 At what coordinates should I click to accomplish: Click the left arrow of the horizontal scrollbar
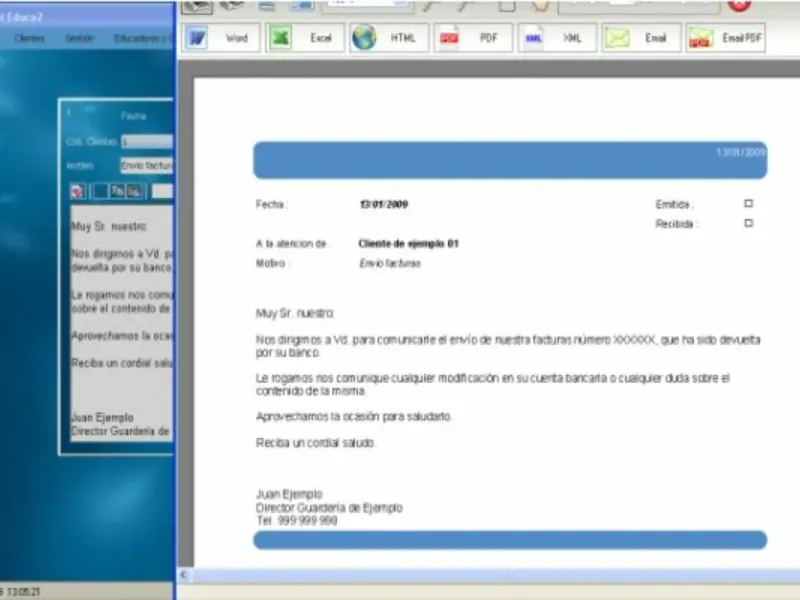tap(184, 575)
